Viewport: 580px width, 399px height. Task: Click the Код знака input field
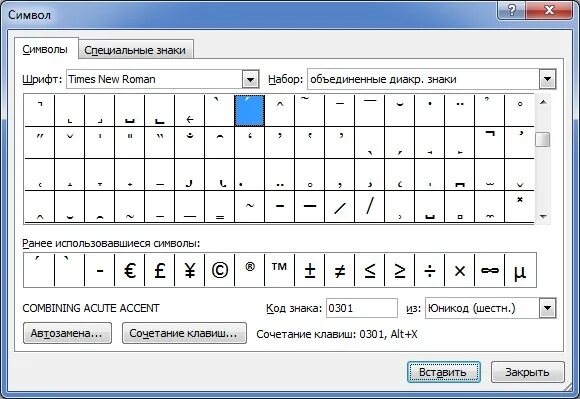(361, 308)
